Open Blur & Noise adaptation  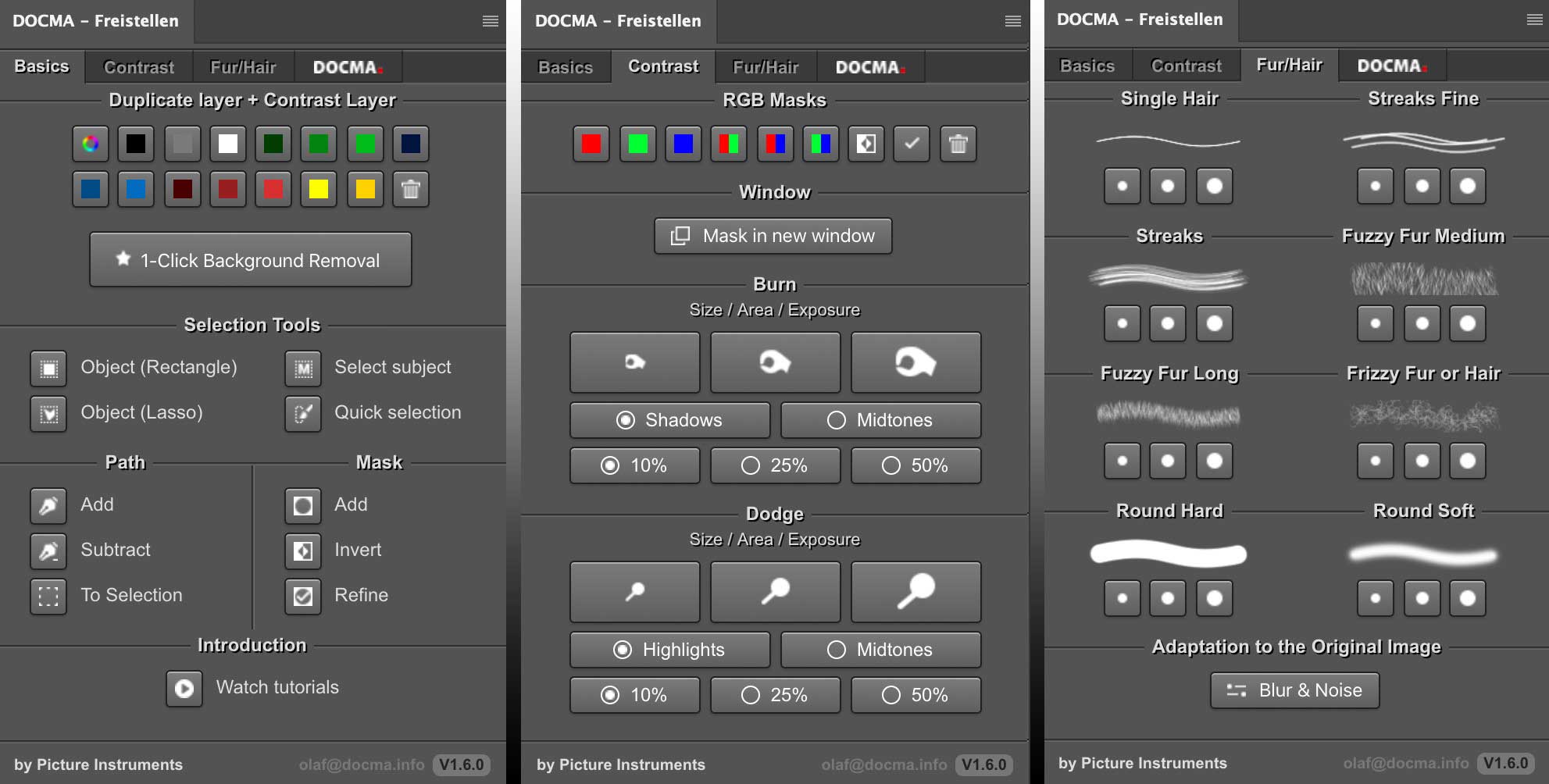point(1295,690)
